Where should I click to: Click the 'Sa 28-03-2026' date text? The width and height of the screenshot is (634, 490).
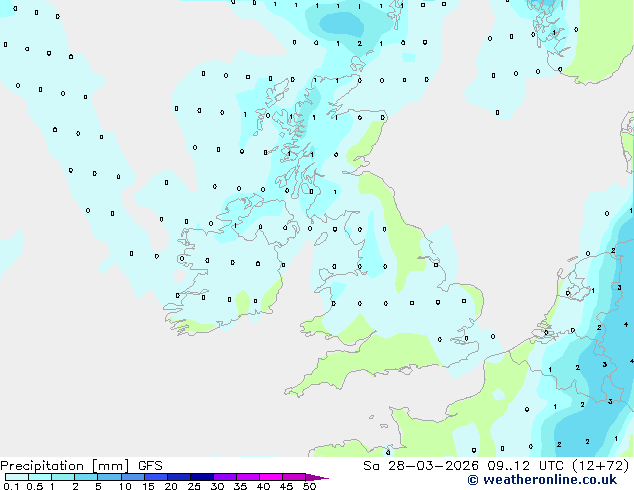[421, 466]
